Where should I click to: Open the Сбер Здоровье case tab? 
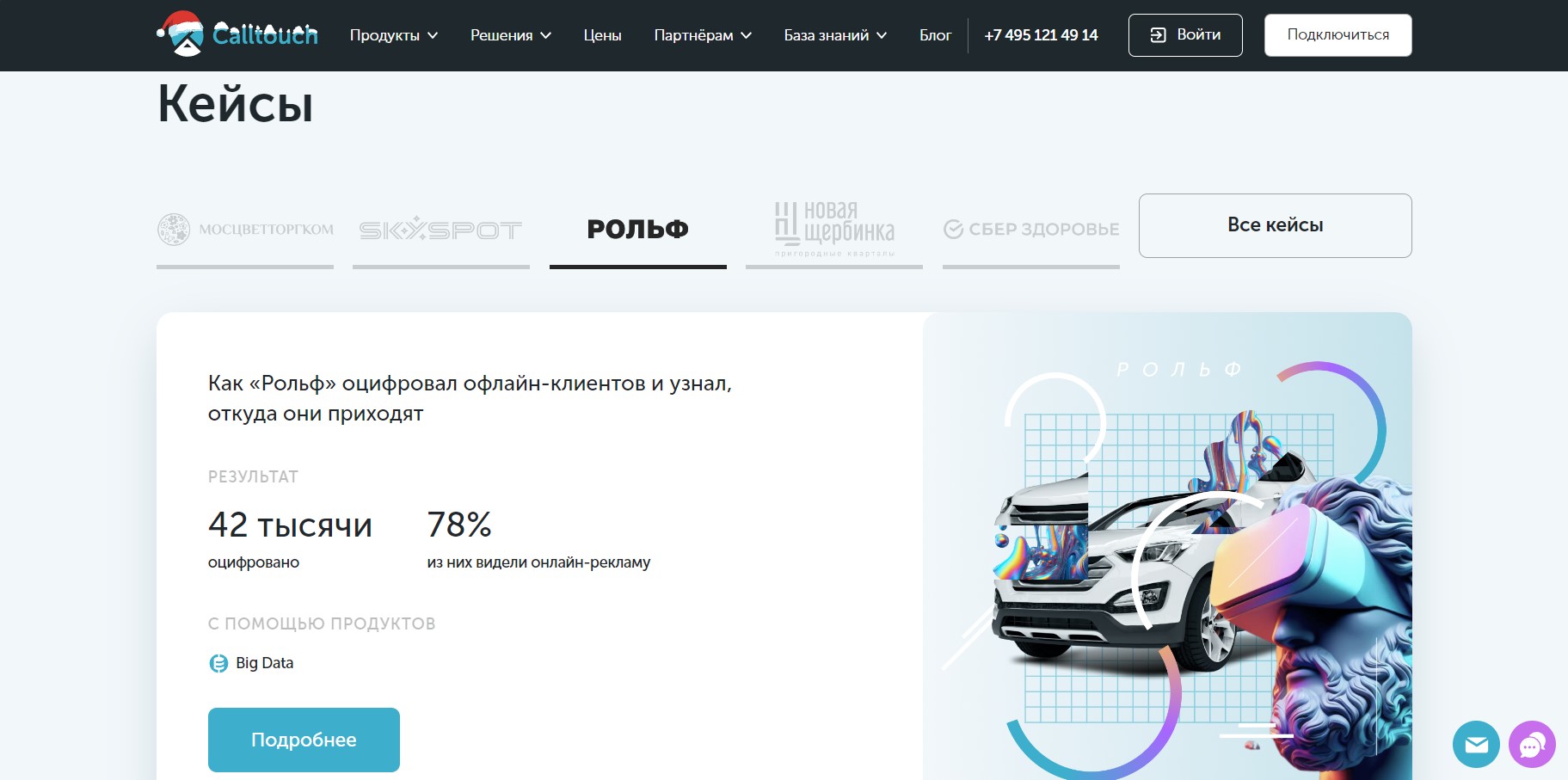coord(1031,230)
